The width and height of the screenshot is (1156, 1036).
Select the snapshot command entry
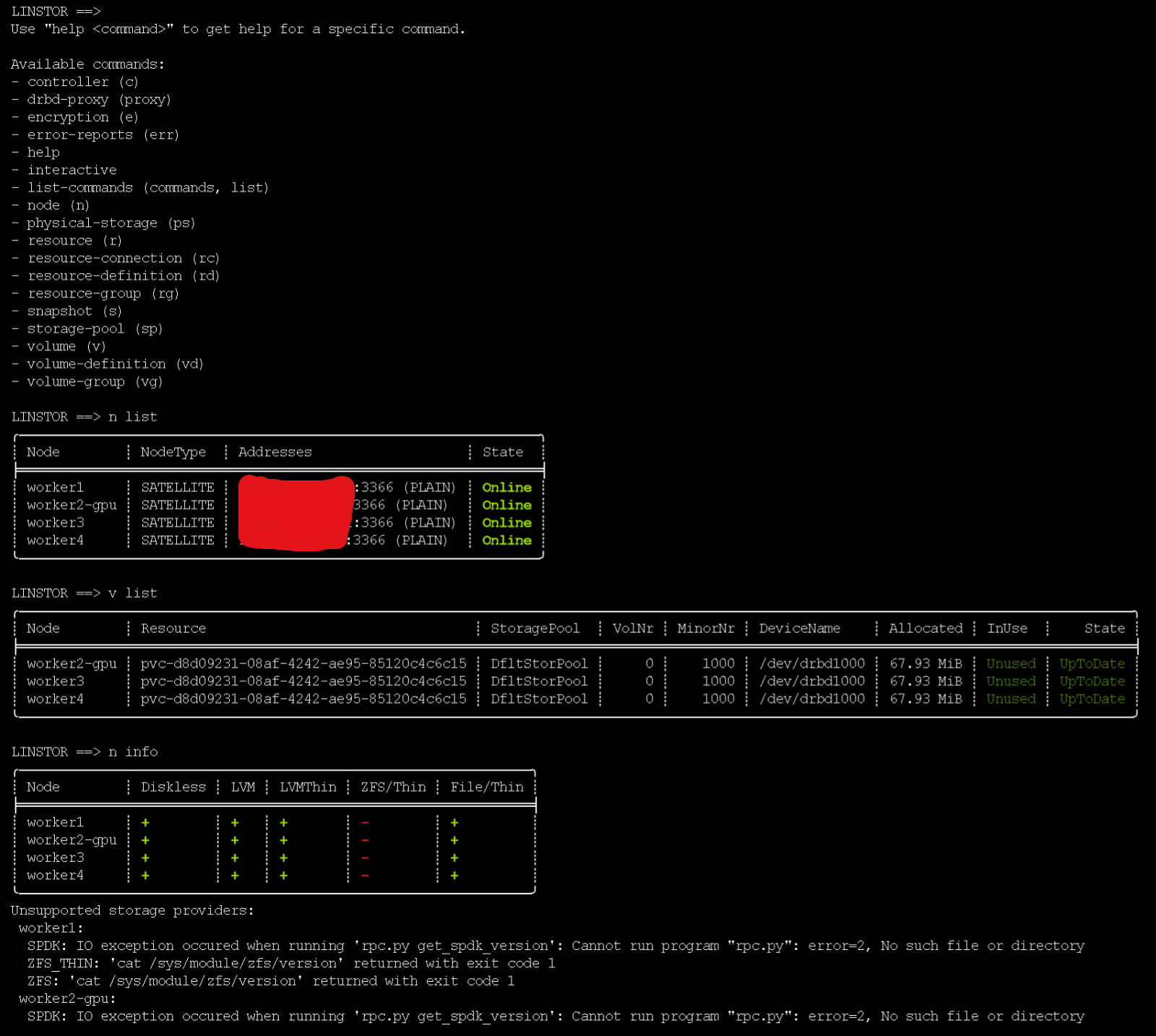point(61,311)
